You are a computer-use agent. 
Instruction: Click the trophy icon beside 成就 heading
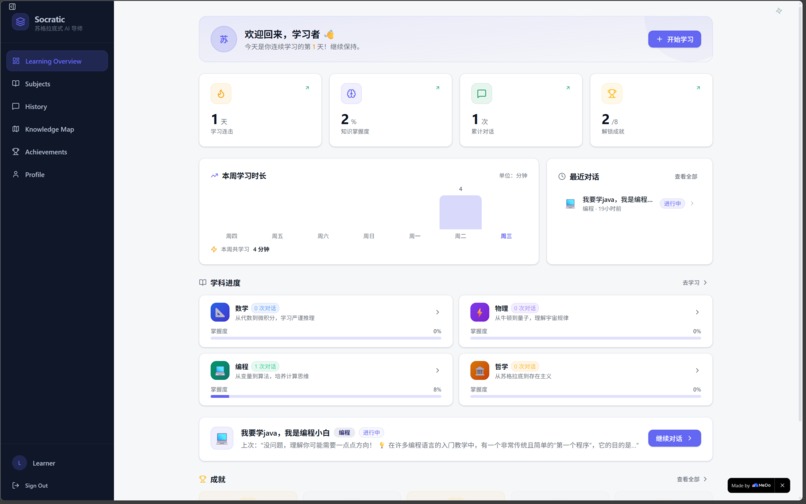[203, 479]
